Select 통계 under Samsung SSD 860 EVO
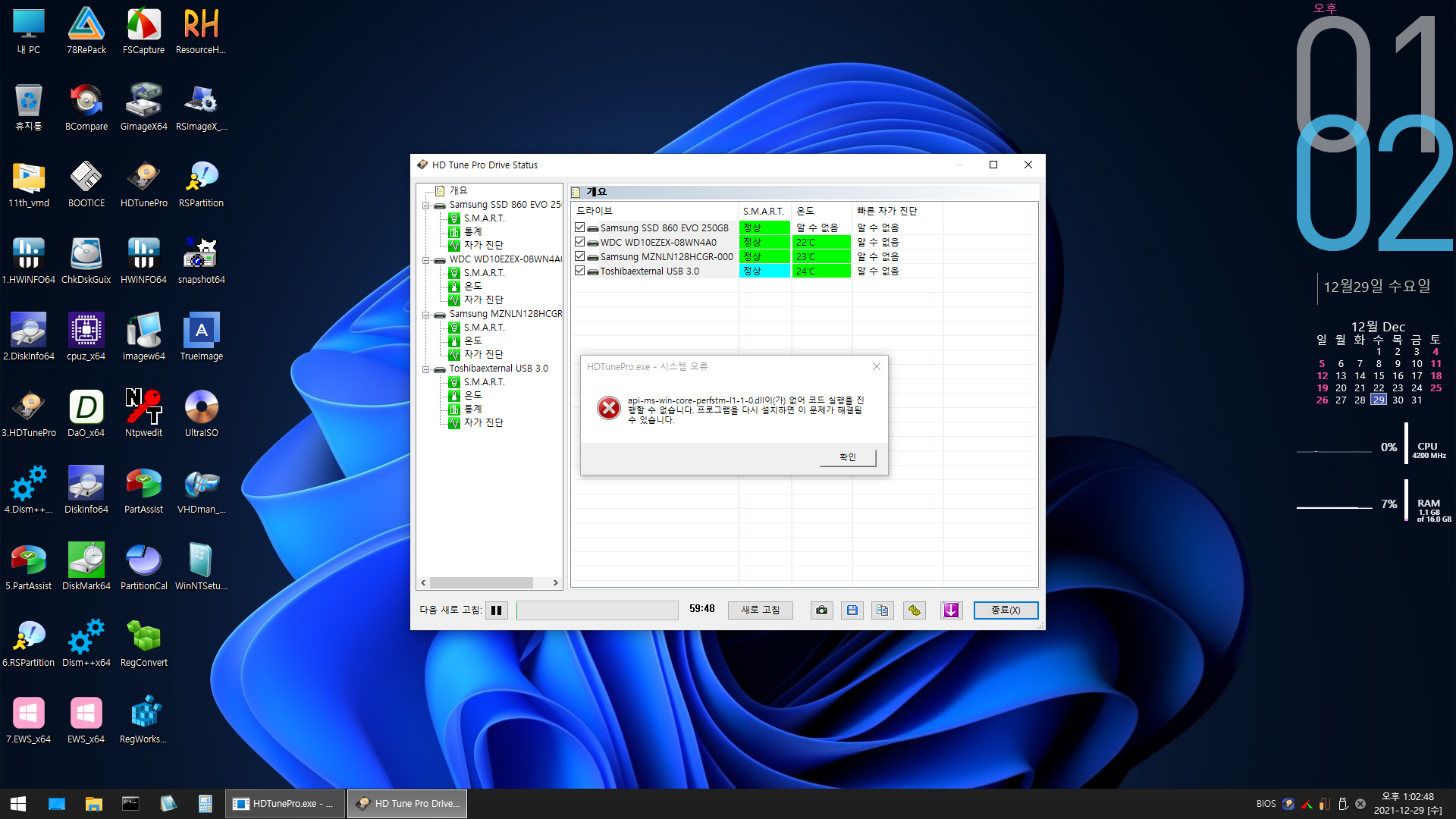The width and height of the screenshot is (1456, 819). tap(472, 232)
